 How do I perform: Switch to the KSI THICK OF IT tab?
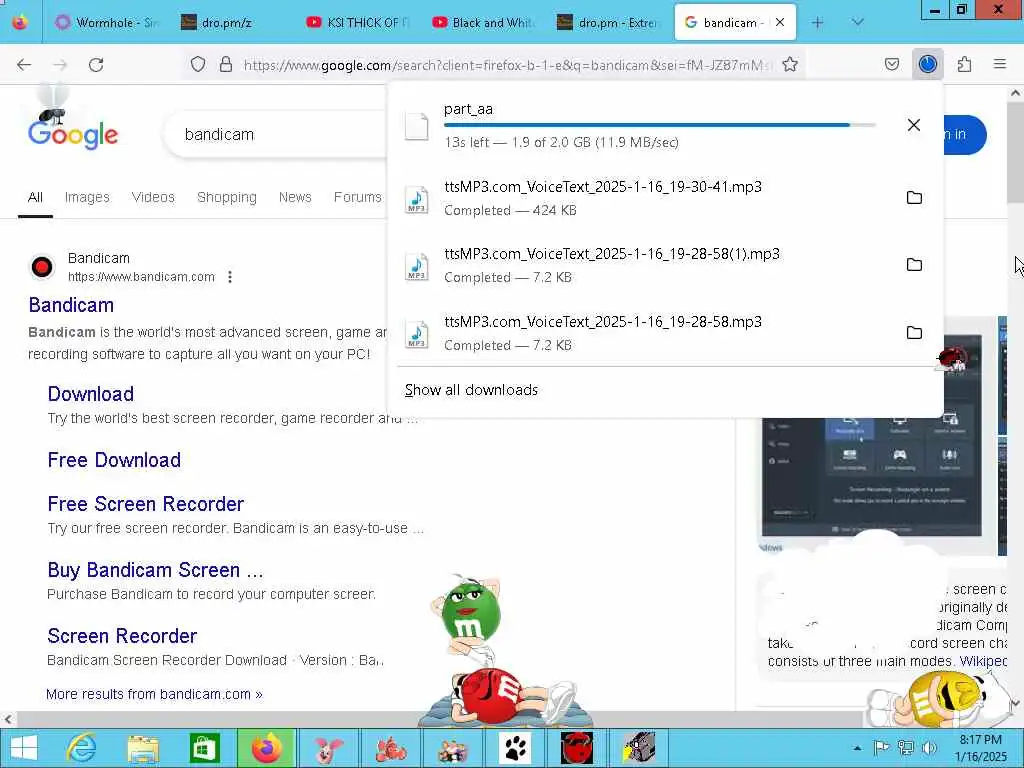[359, 22]
